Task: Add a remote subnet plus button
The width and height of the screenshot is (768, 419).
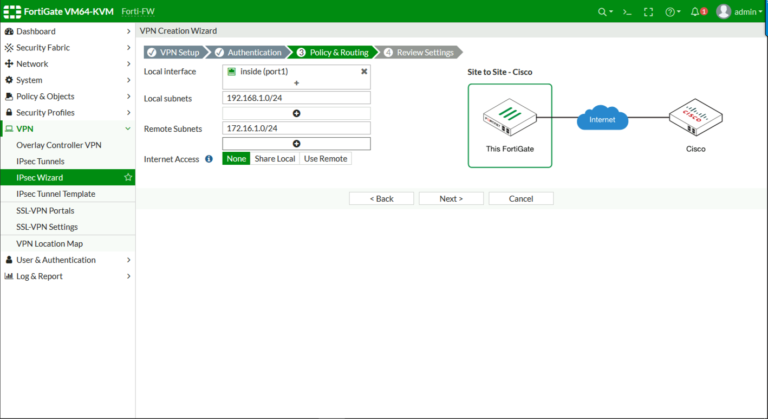Action: click(296, 144)
